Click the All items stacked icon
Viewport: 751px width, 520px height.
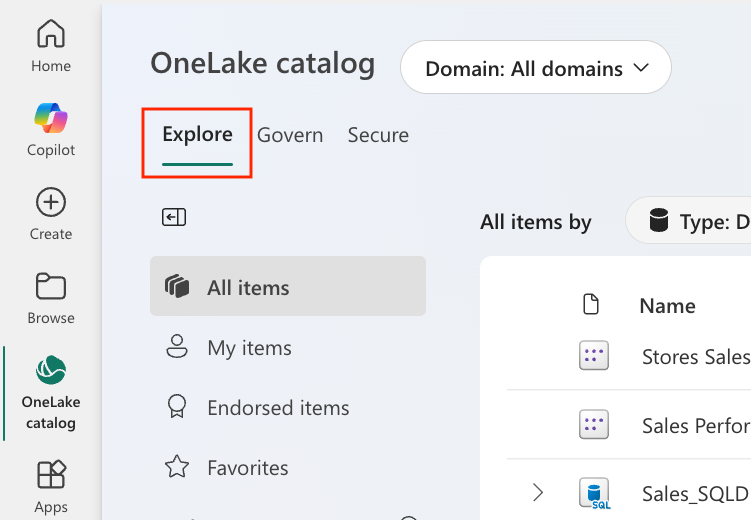coord(177,287)
